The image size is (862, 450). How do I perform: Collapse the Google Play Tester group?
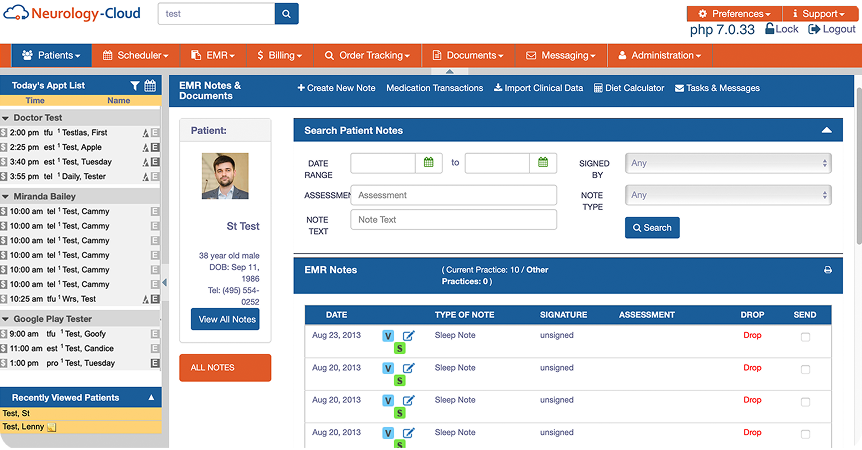[x=5, y=319]
